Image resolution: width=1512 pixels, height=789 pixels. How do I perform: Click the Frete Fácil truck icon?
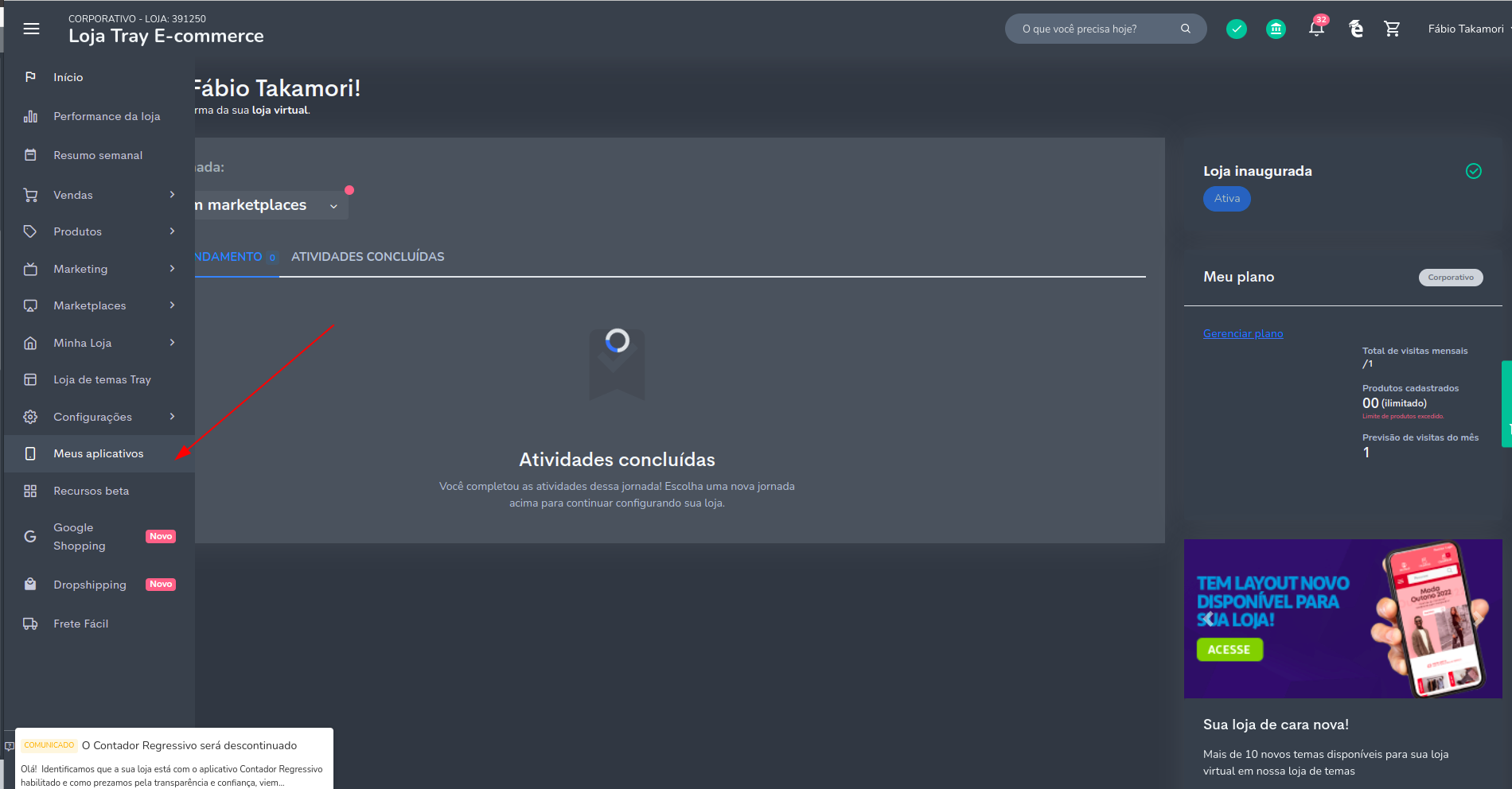(x=30, y=624)
